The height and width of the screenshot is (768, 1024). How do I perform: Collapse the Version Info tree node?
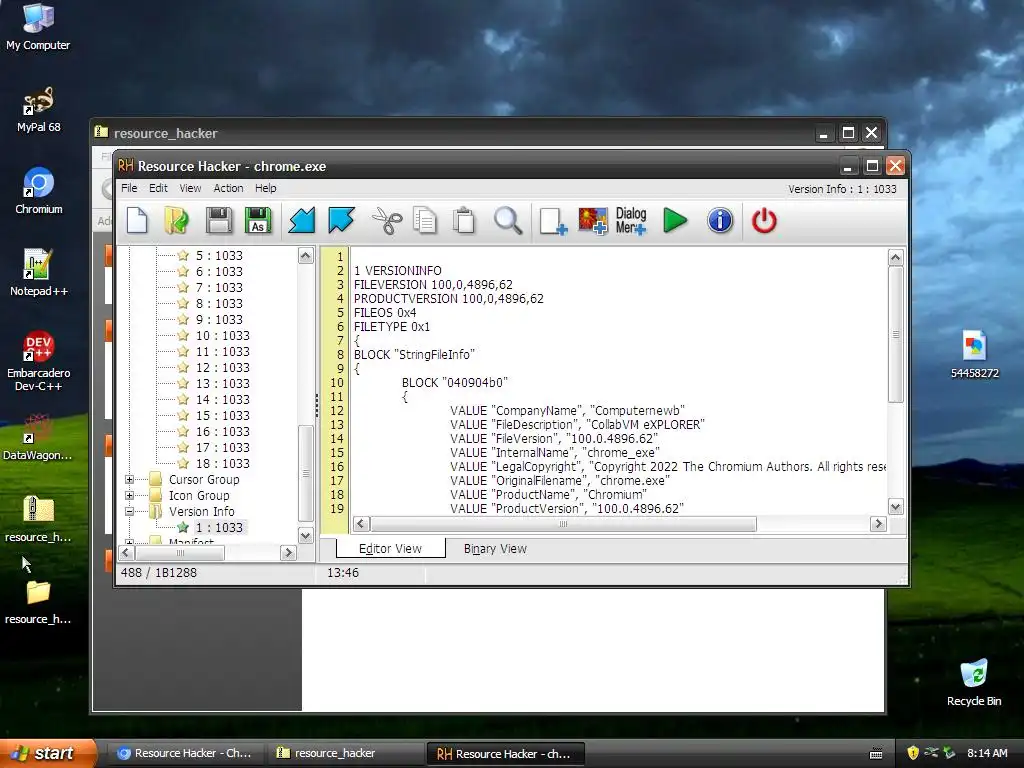click(x=129, y=511)
